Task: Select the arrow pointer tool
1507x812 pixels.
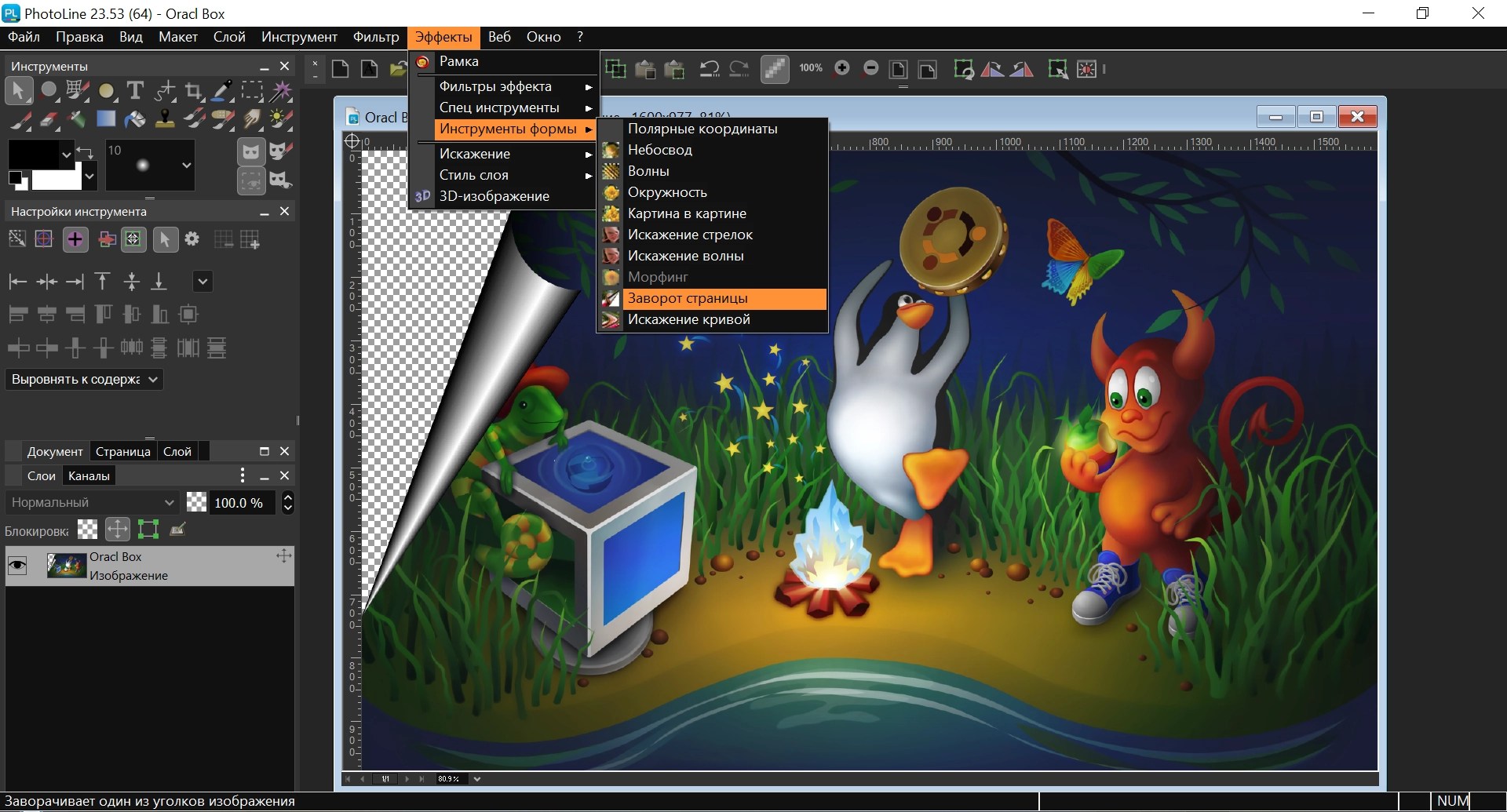Action: pyautogui.click(x=19, y=91)
